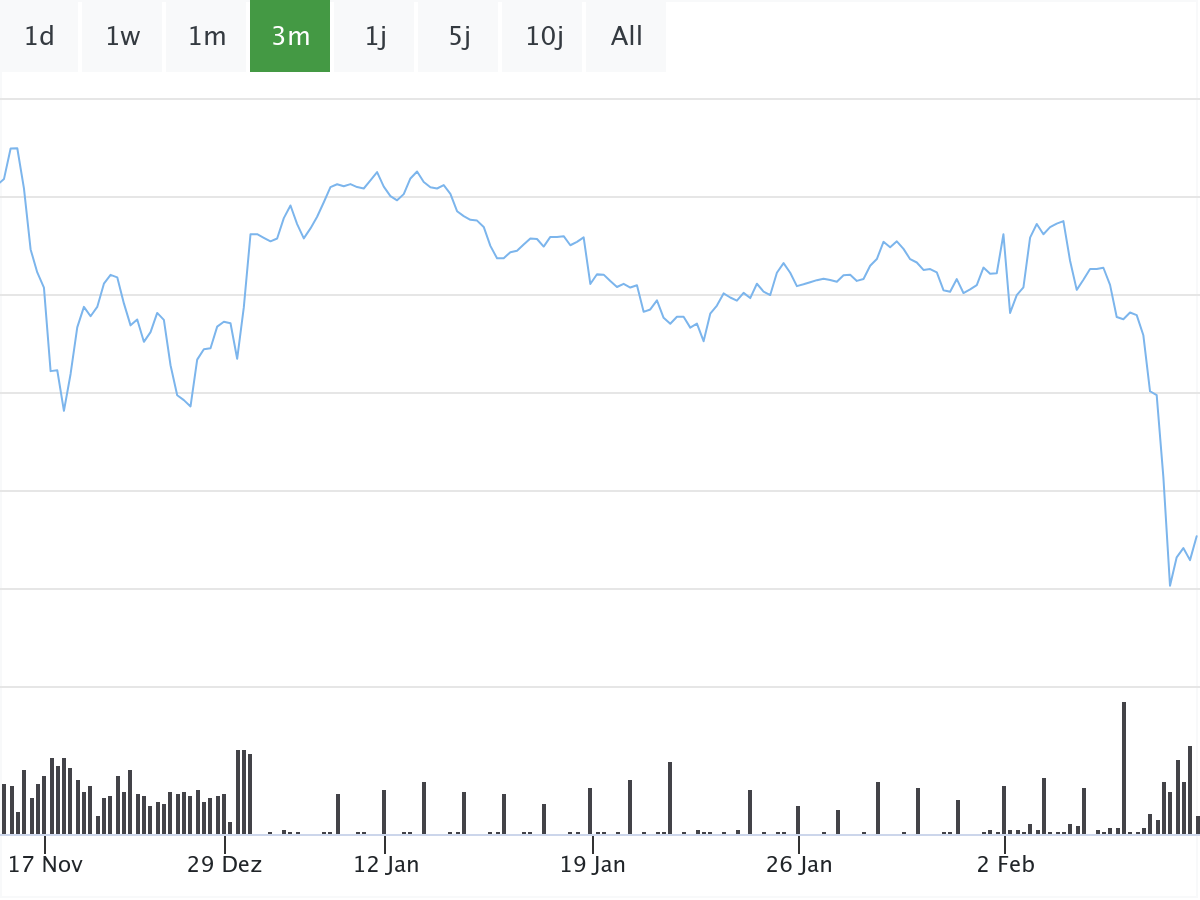This screenshot has width=1200, height=900.
Task: Show the 1m time range
Action: tap(207, 37)
